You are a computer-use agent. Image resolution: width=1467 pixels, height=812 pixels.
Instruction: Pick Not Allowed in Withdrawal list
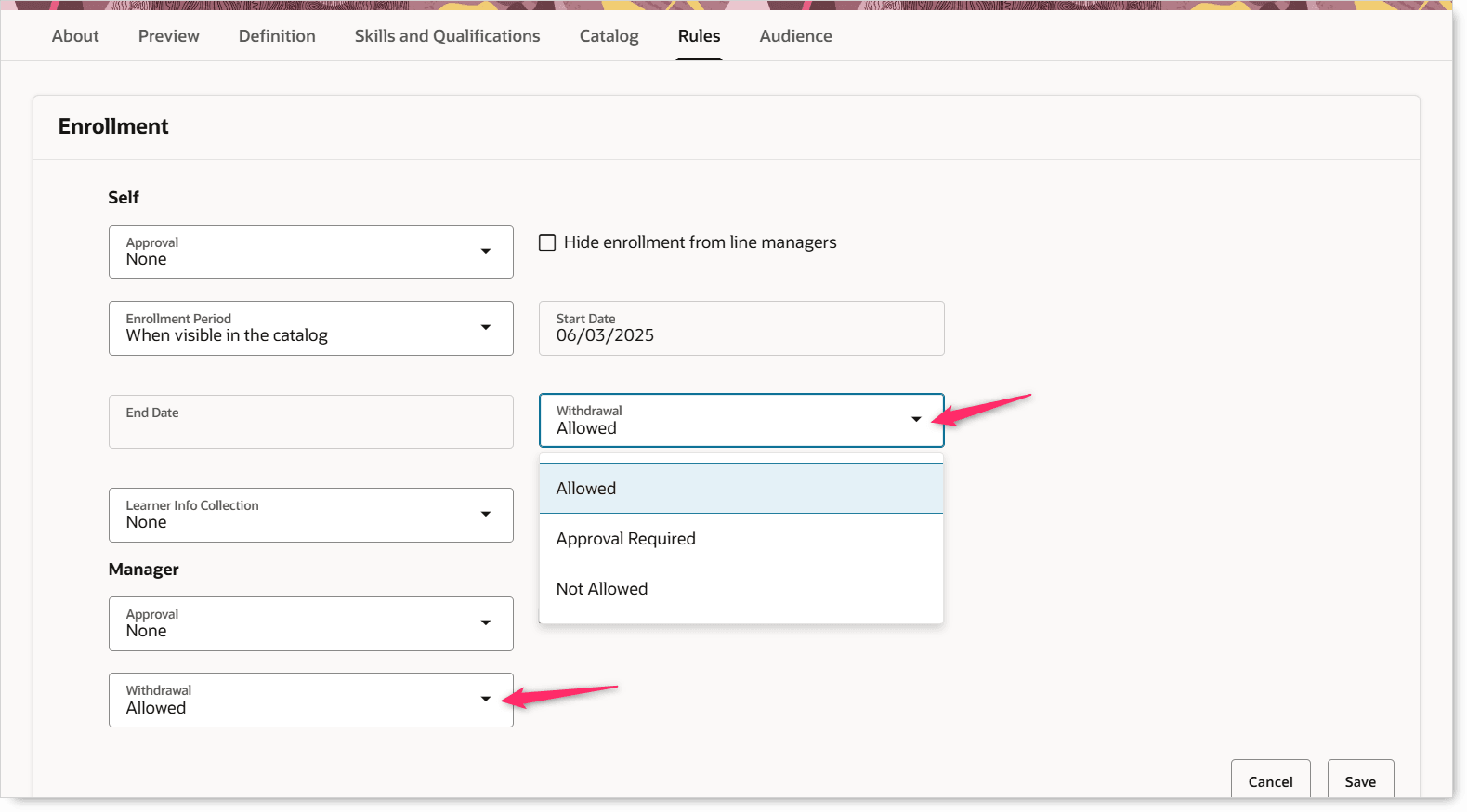[741, 589]
